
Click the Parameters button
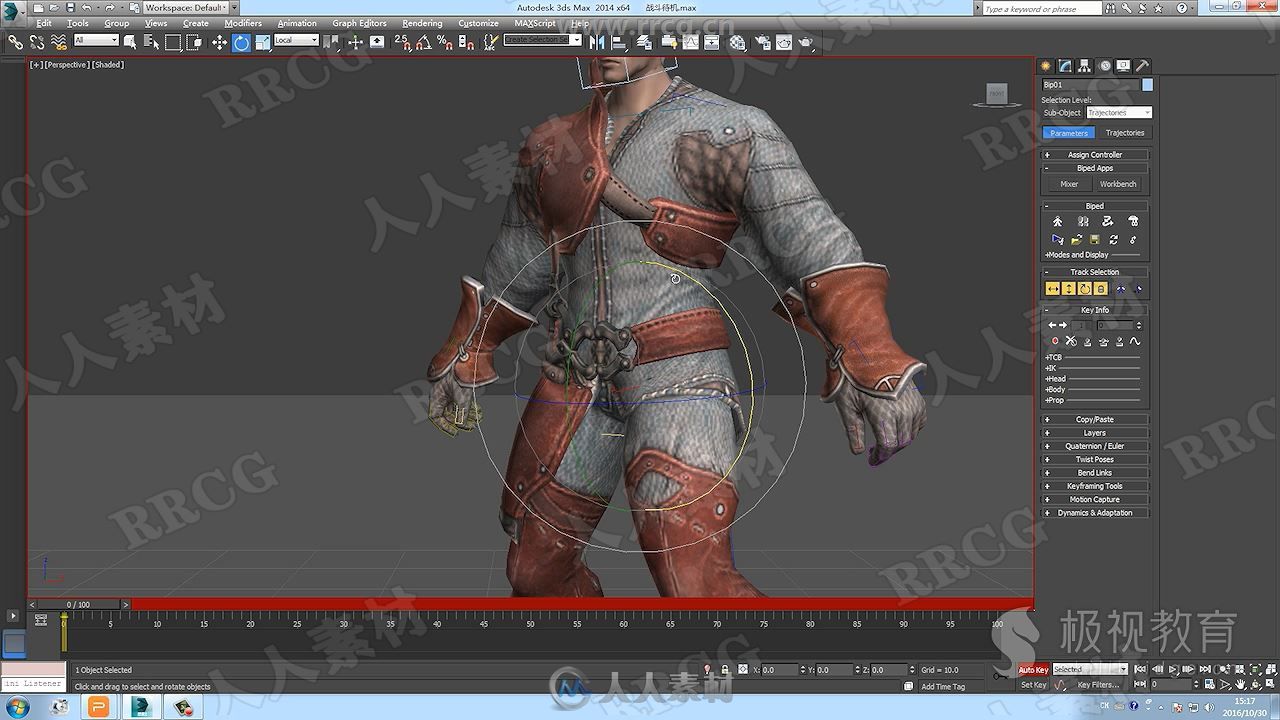(1069, 133)
